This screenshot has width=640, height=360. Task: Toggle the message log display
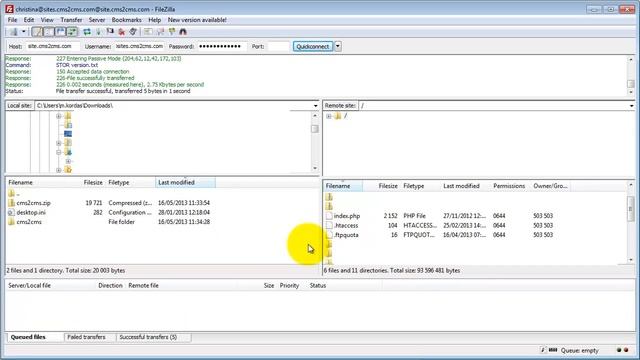37,32
